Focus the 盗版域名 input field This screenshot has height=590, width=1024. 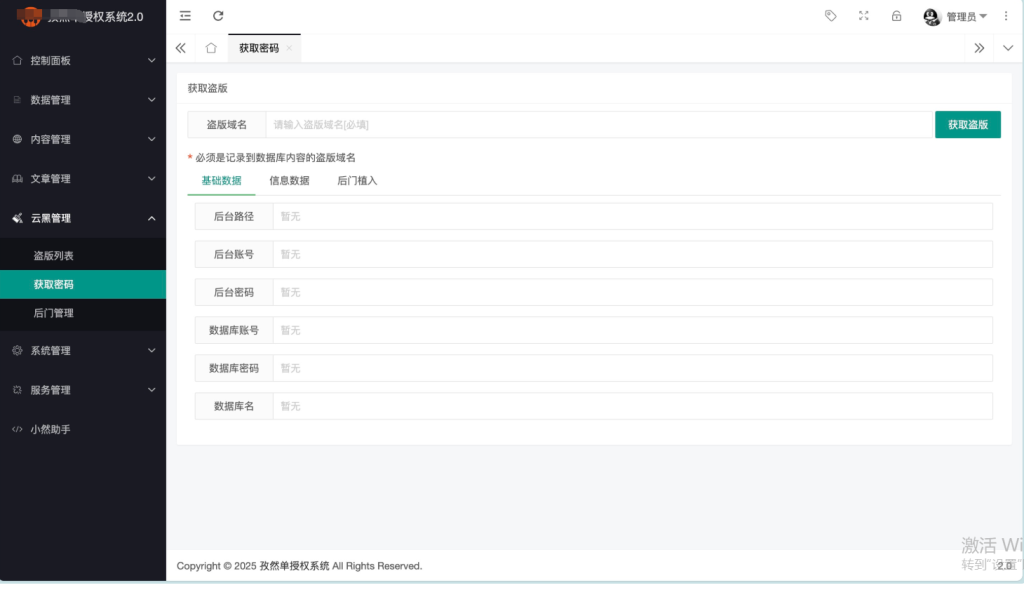coord(600,125)
